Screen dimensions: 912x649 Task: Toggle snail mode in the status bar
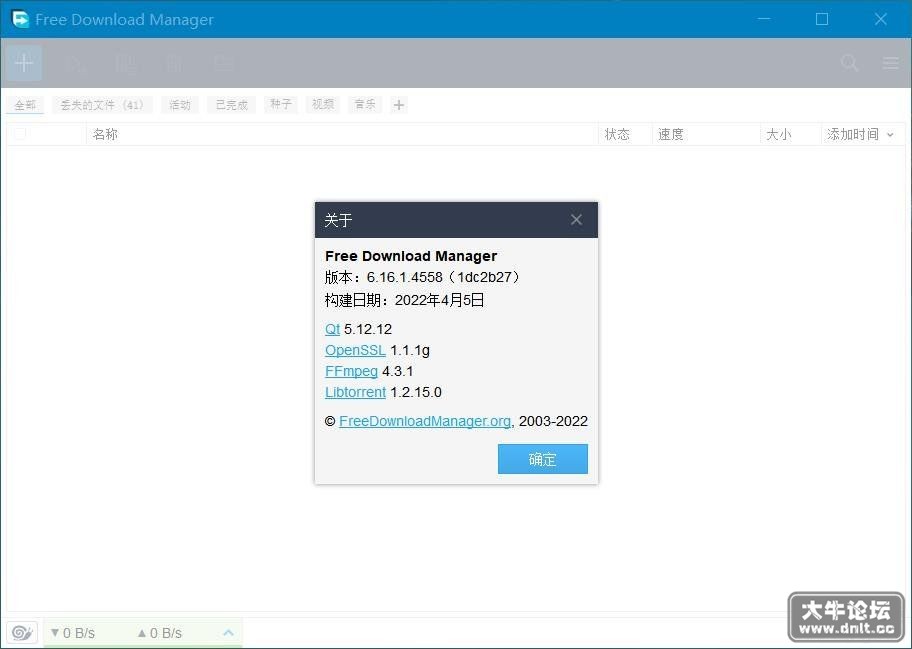point(22,632)
